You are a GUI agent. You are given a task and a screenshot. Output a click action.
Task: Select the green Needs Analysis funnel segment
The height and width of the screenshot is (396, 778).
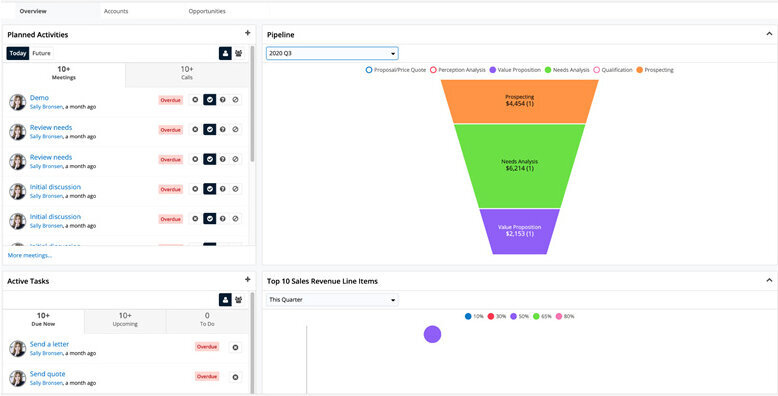point(519,166)
